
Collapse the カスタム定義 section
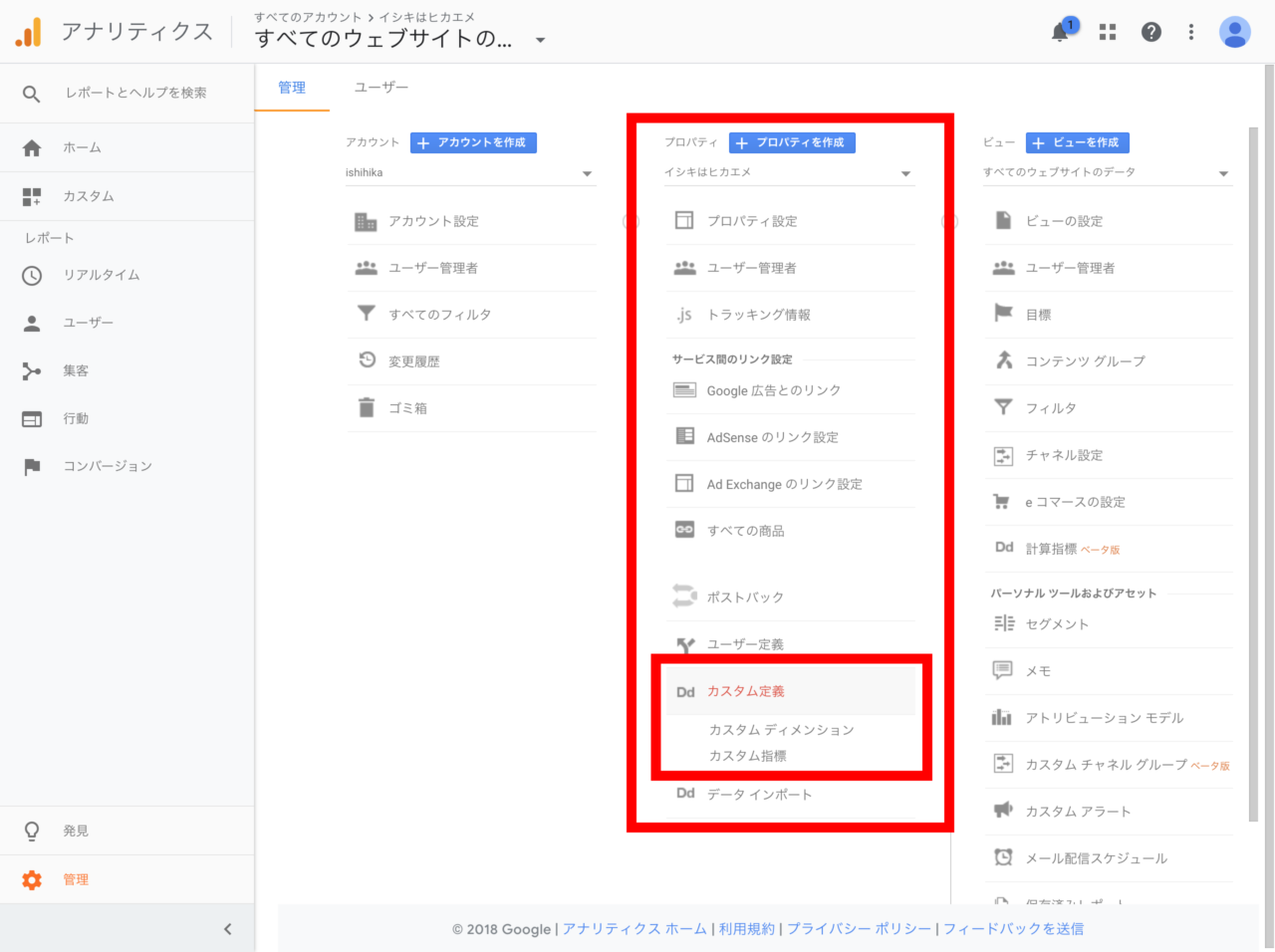click(790, 691)
